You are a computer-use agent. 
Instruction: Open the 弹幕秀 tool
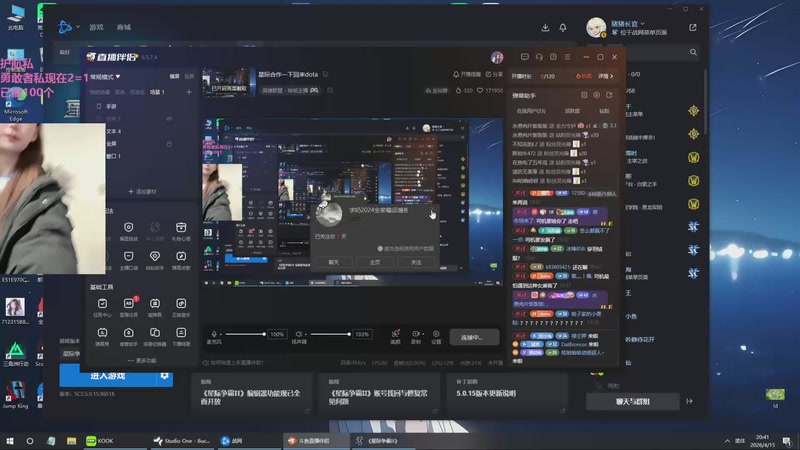click(102, 336)
